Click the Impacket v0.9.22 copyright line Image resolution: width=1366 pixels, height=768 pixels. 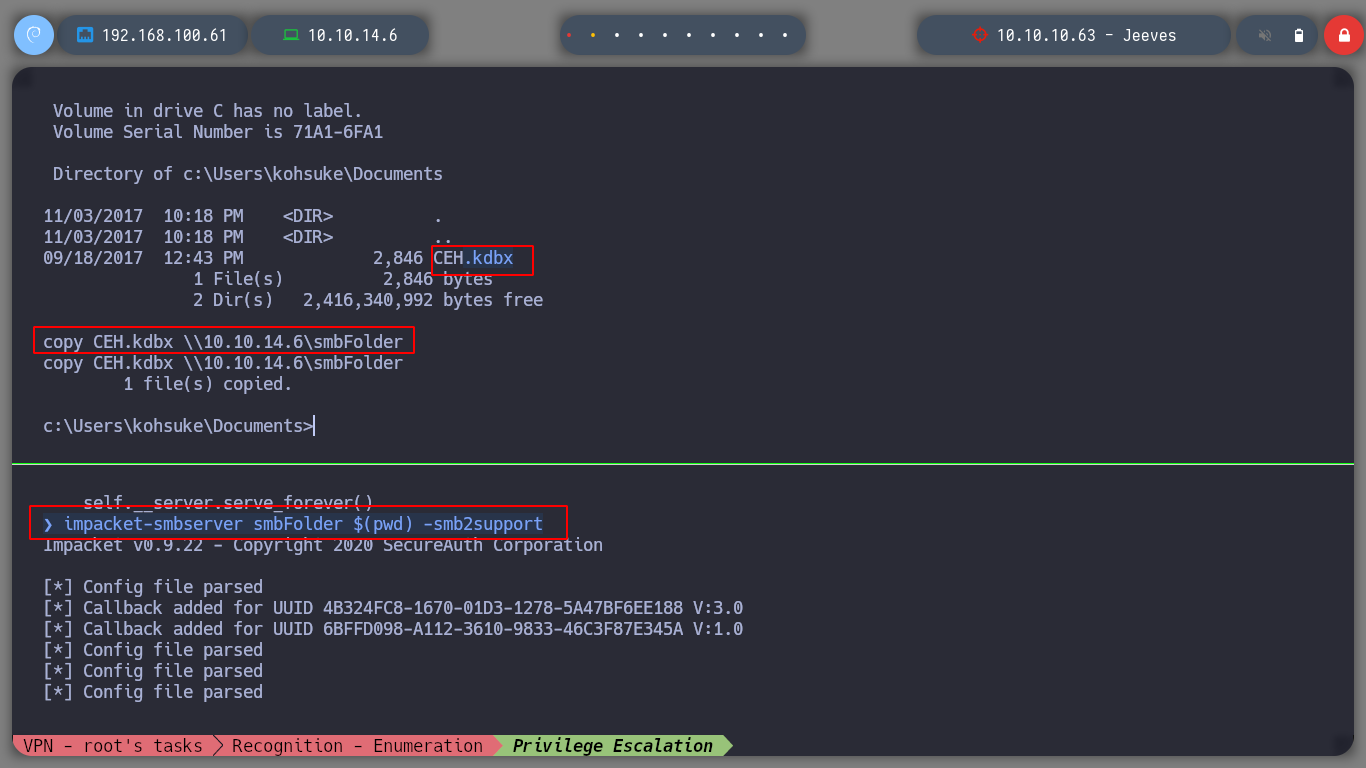coord(323,545)
